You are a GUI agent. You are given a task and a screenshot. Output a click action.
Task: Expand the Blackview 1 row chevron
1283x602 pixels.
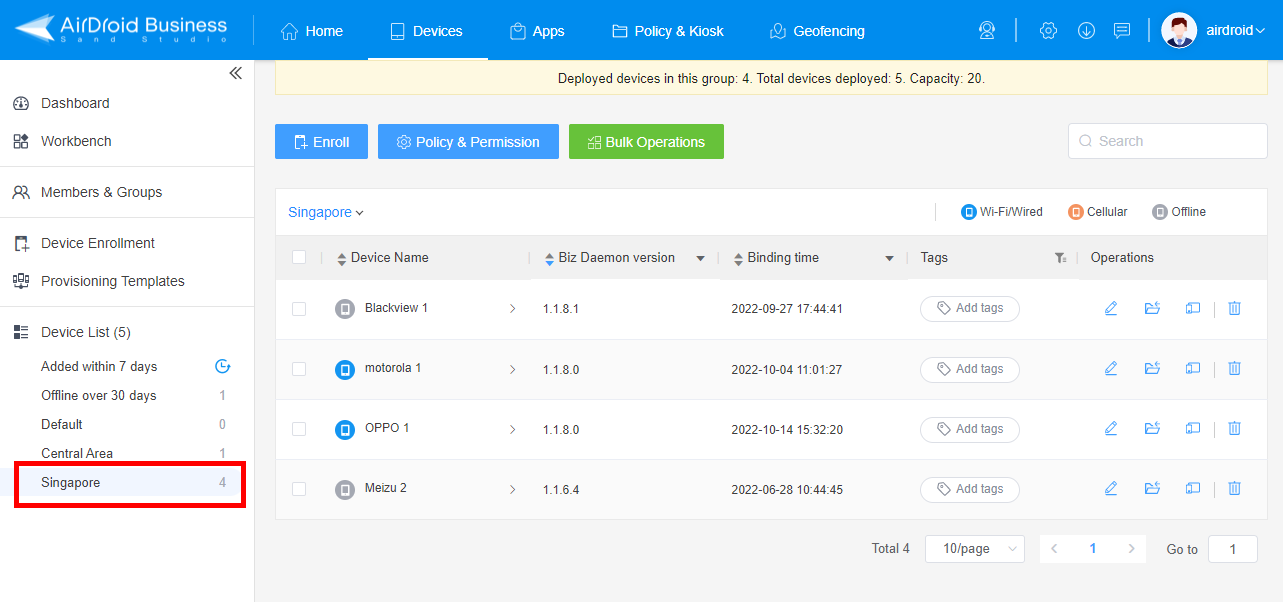coord(512,309)
